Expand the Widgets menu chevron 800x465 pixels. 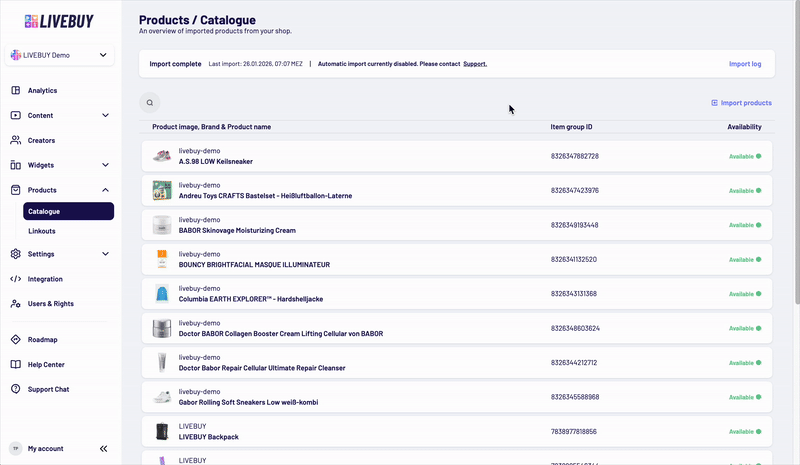[105, 165]
